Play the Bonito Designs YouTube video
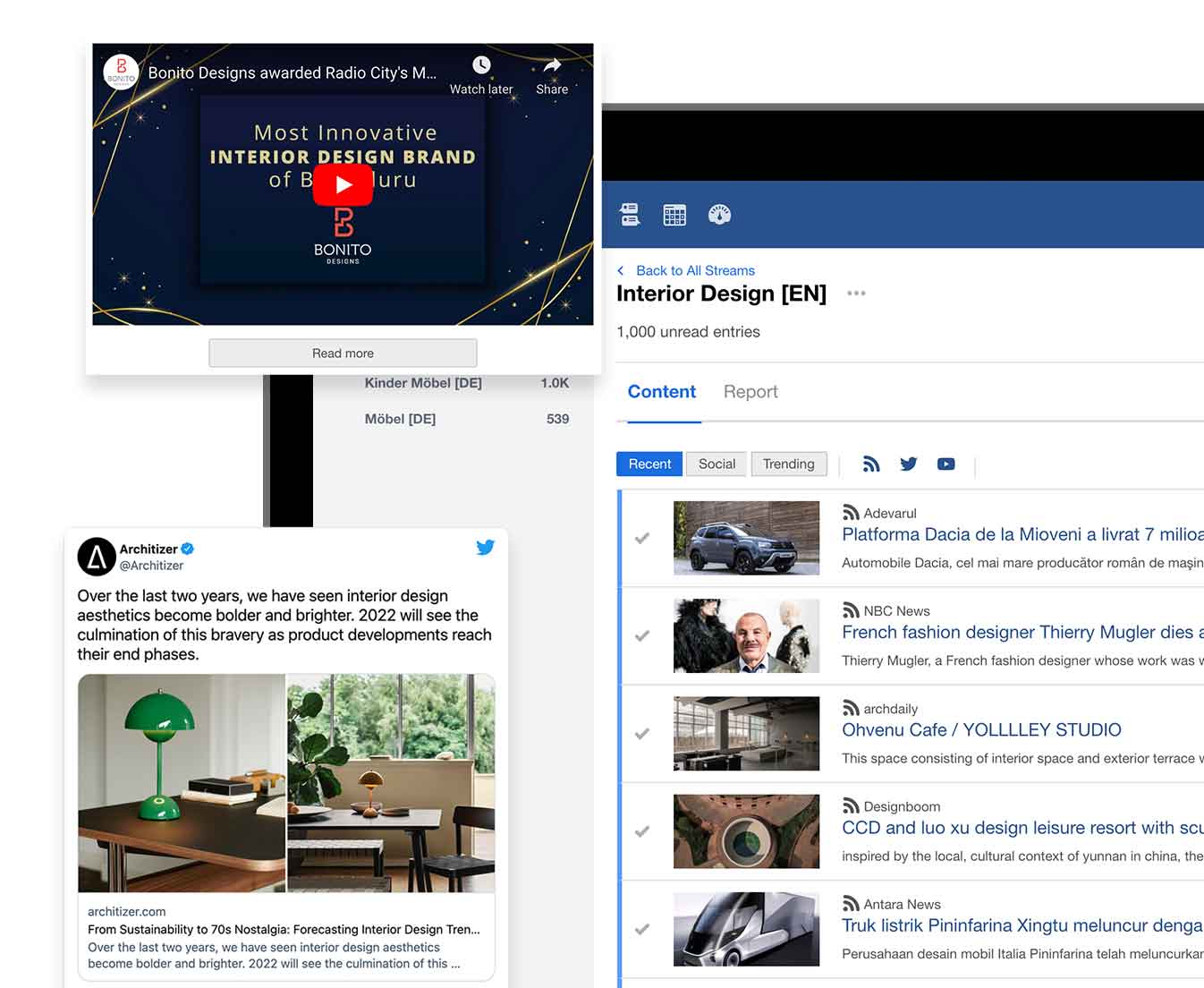 (343, 184)
